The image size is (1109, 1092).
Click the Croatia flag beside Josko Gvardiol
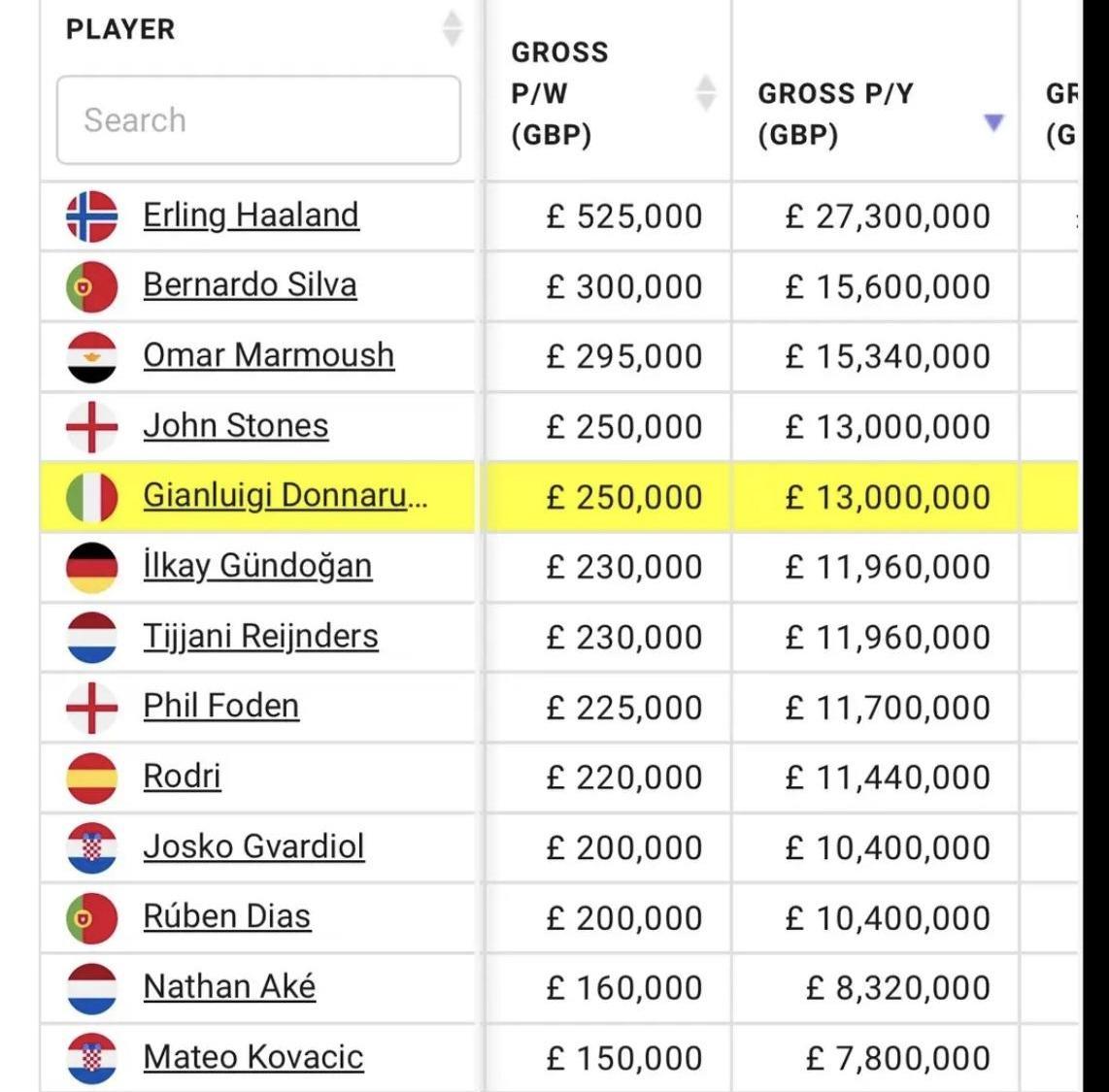click(x=91, y=847)
